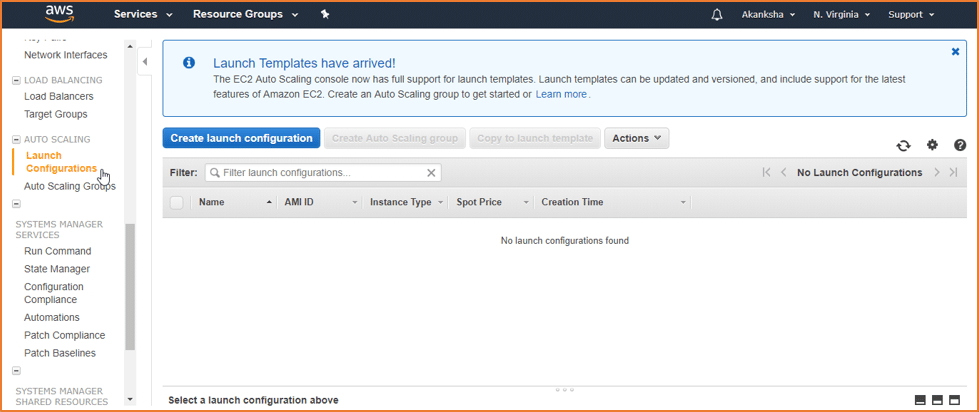Open Patch Compliance in the sidebar
Screen dimensions: 979x412
[64, 336]
